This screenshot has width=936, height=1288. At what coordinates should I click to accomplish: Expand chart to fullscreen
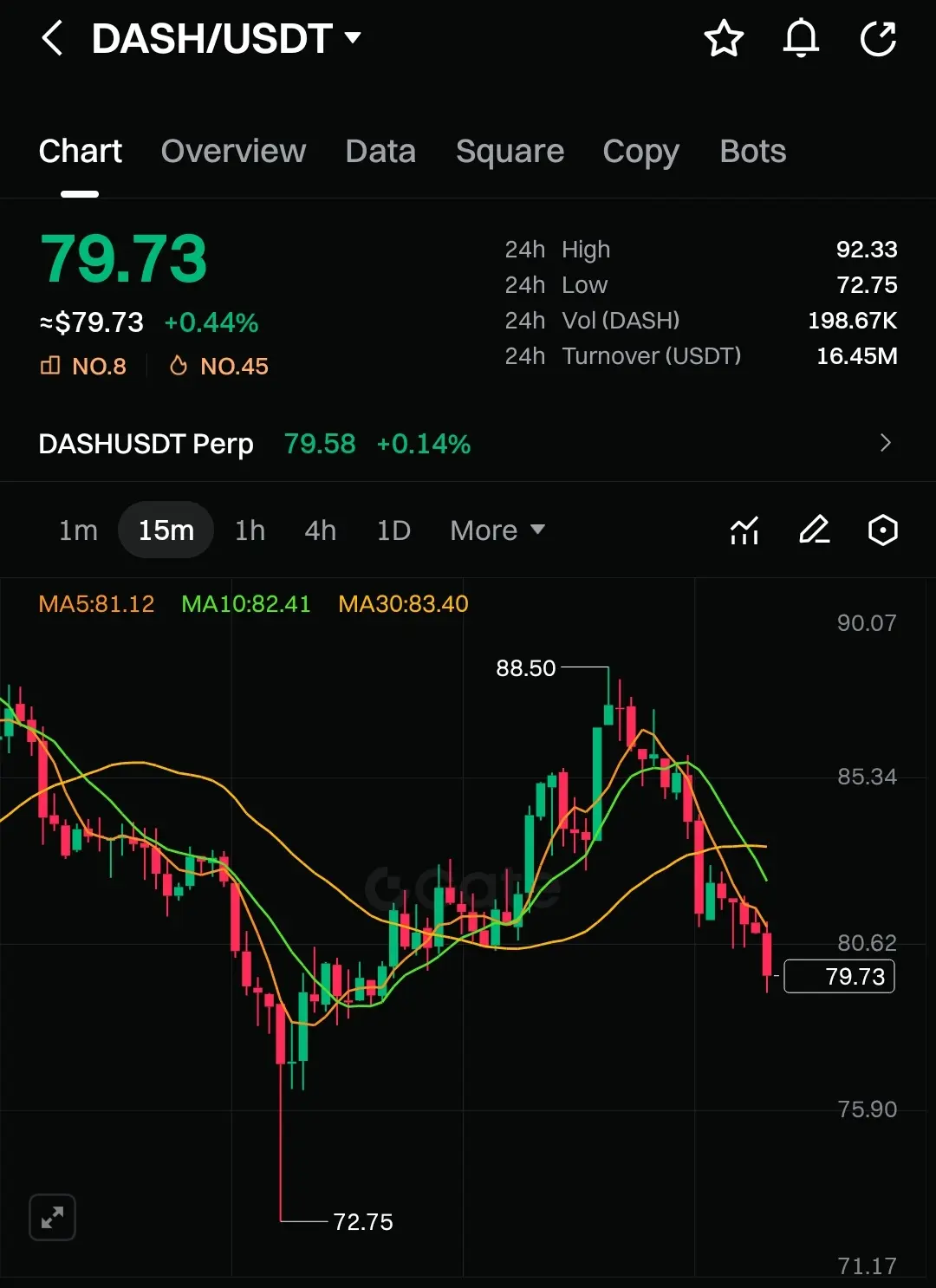click(52, 1217)
